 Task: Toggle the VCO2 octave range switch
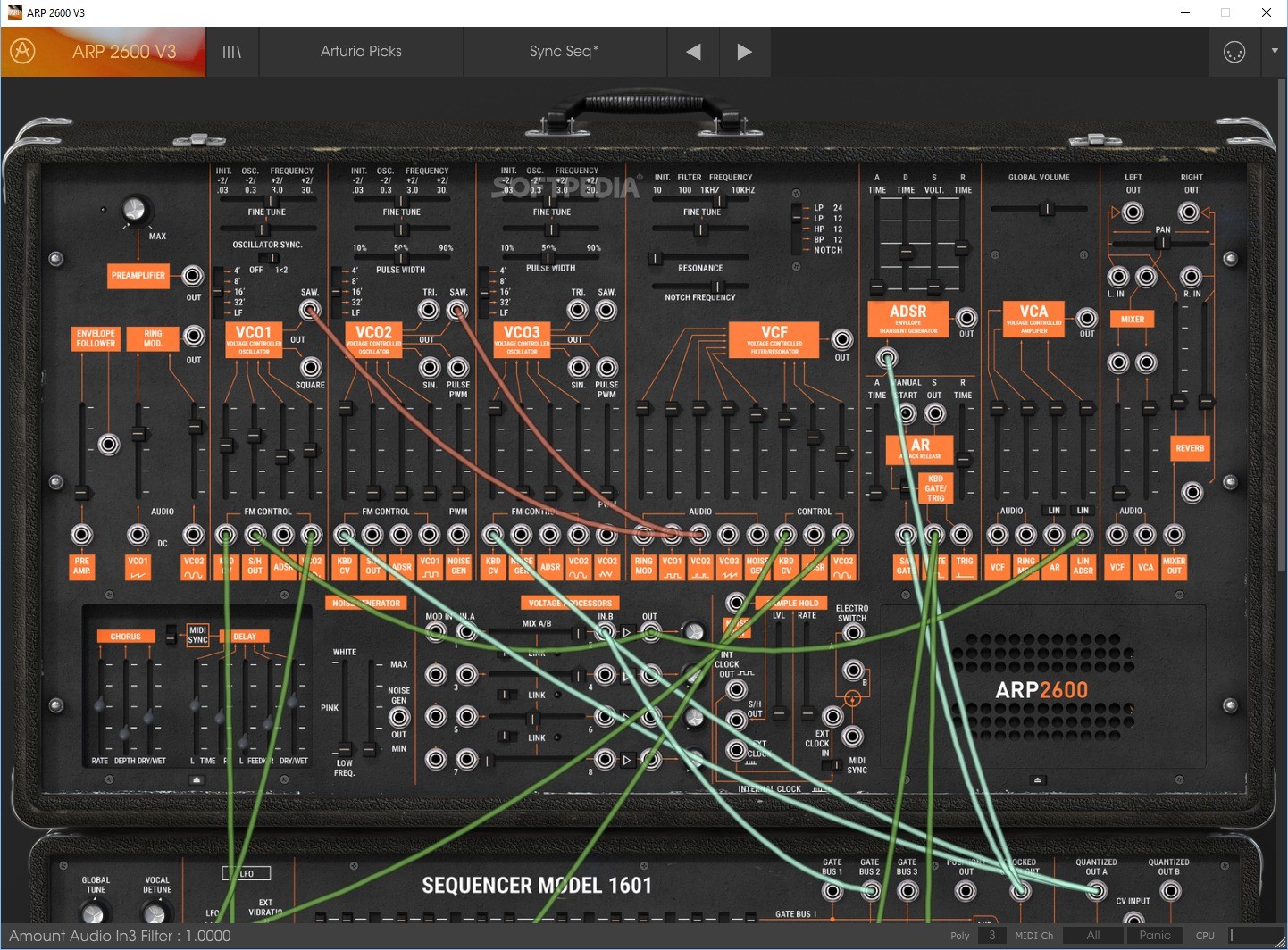(x=335, y=292)
